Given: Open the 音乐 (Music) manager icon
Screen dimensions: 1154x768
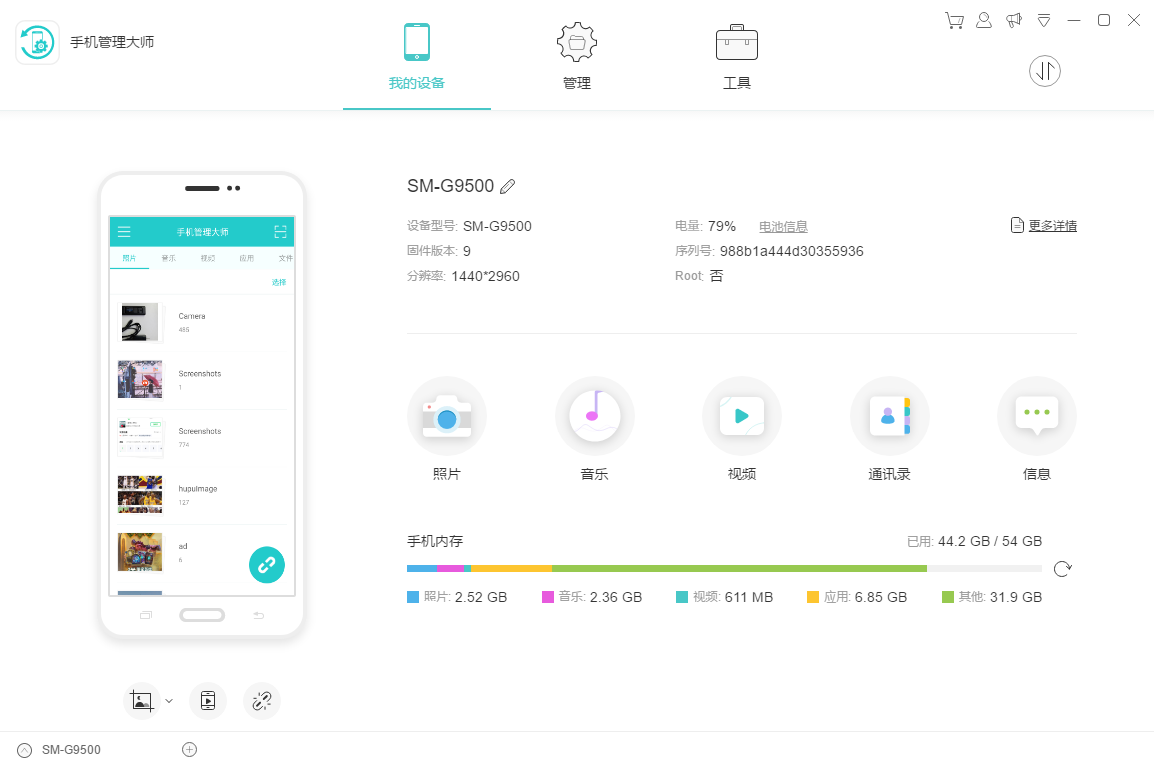Looking at the screenshot, I should point(594,415).
